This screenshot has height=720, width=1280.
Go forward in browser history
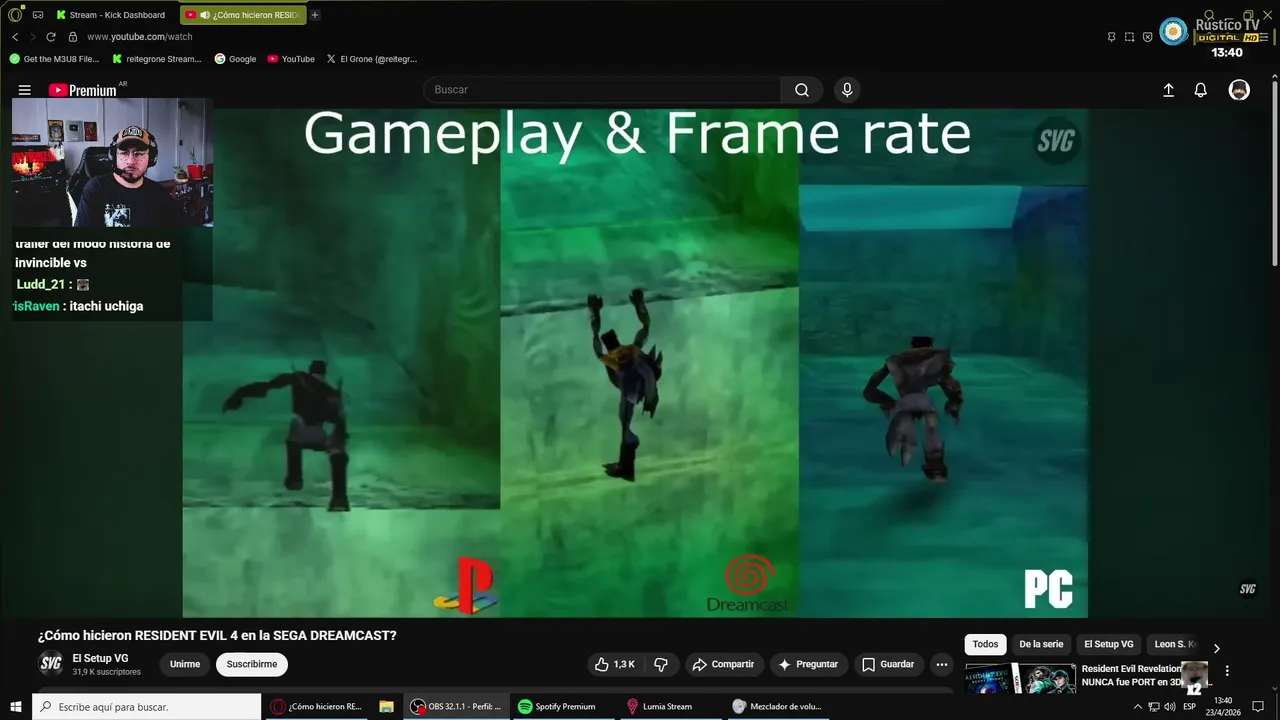tap(33, 37)
